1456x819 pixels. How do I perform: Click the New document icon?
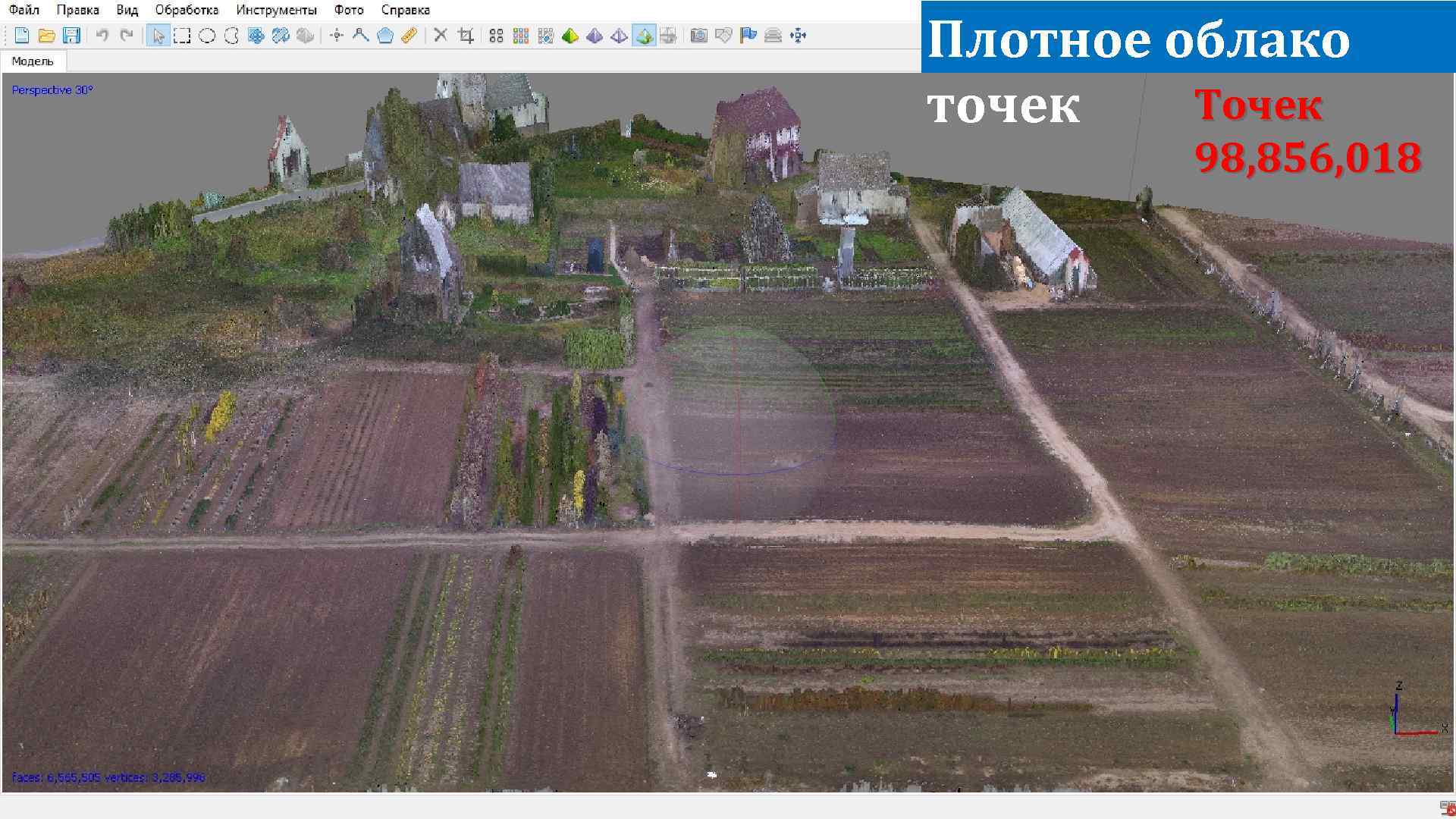pos(22,36)
